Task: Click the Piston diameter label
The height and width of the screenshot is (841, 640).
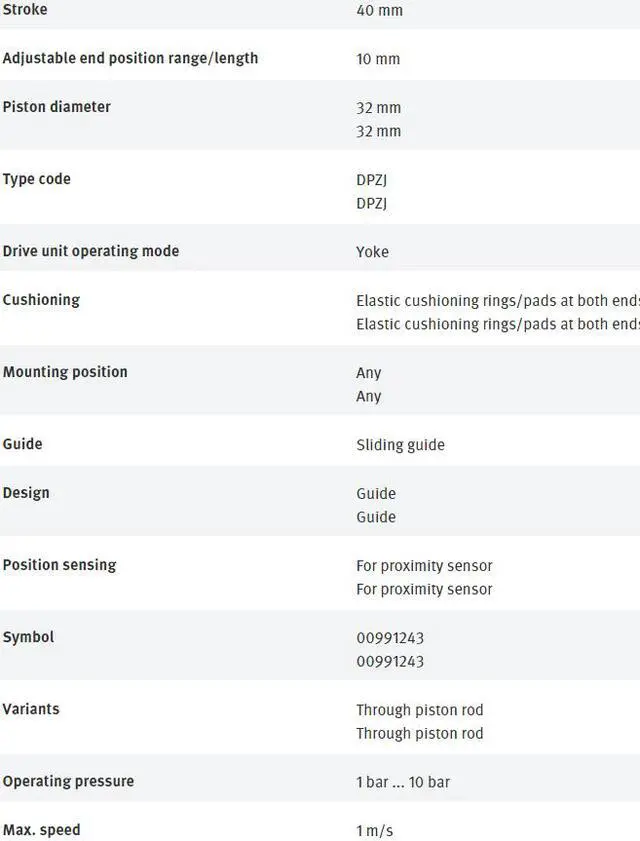Action: [x=57, y=107]
